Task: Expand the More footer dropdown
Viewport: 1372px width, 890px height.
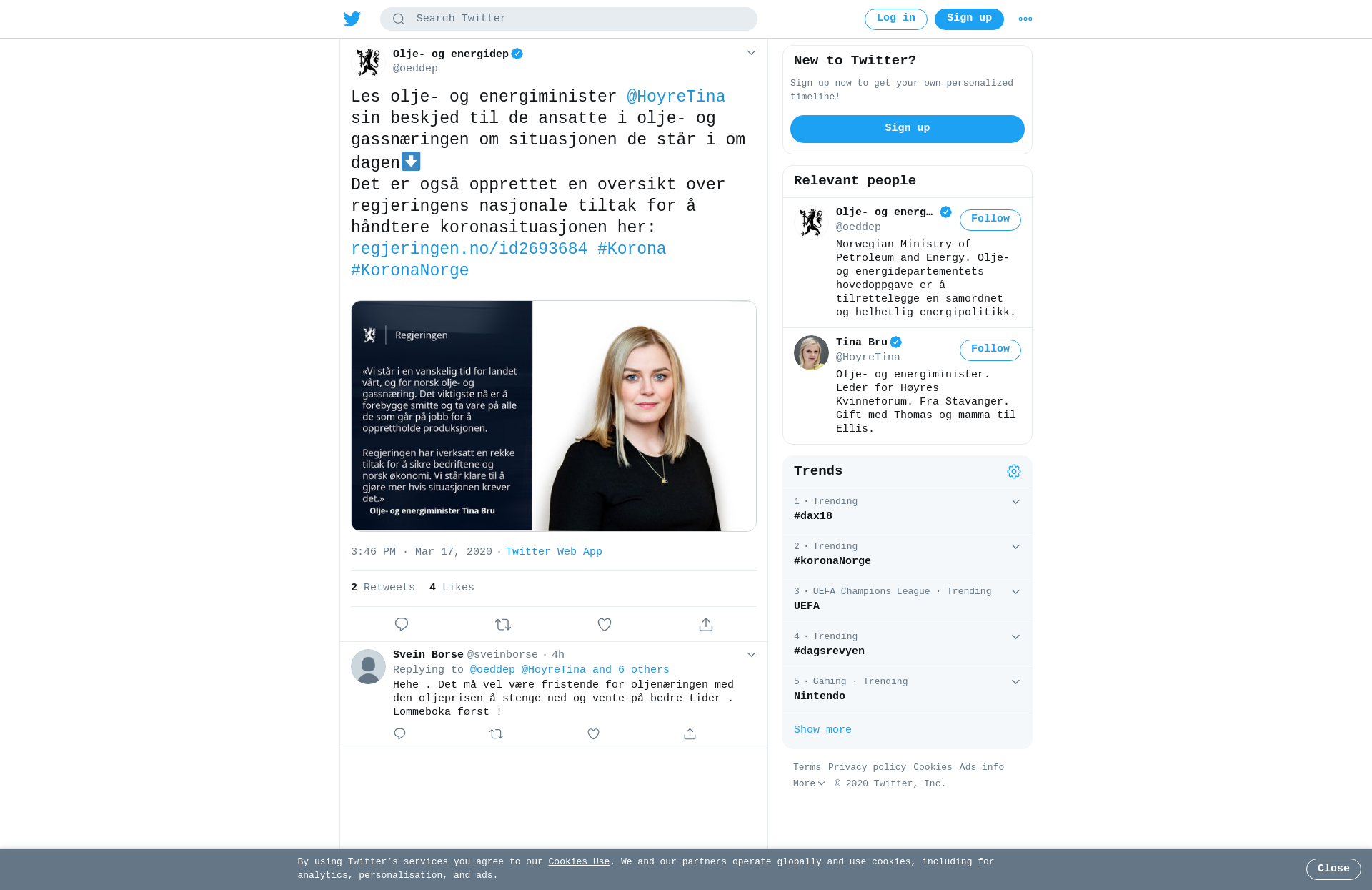Action: click(x=809, y=784)
